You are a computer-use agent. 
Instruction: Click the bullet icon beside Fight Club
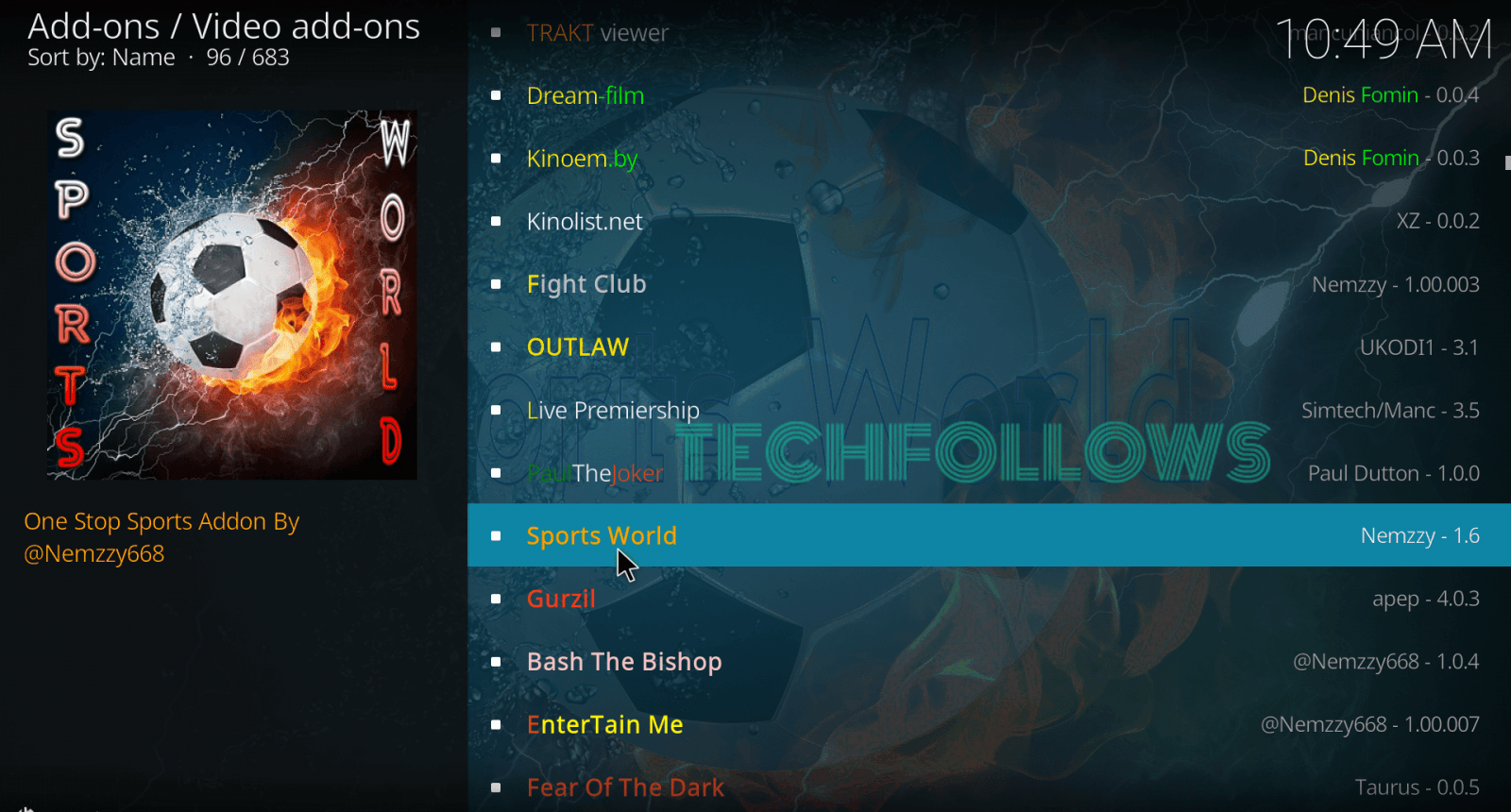coord(496,284)
